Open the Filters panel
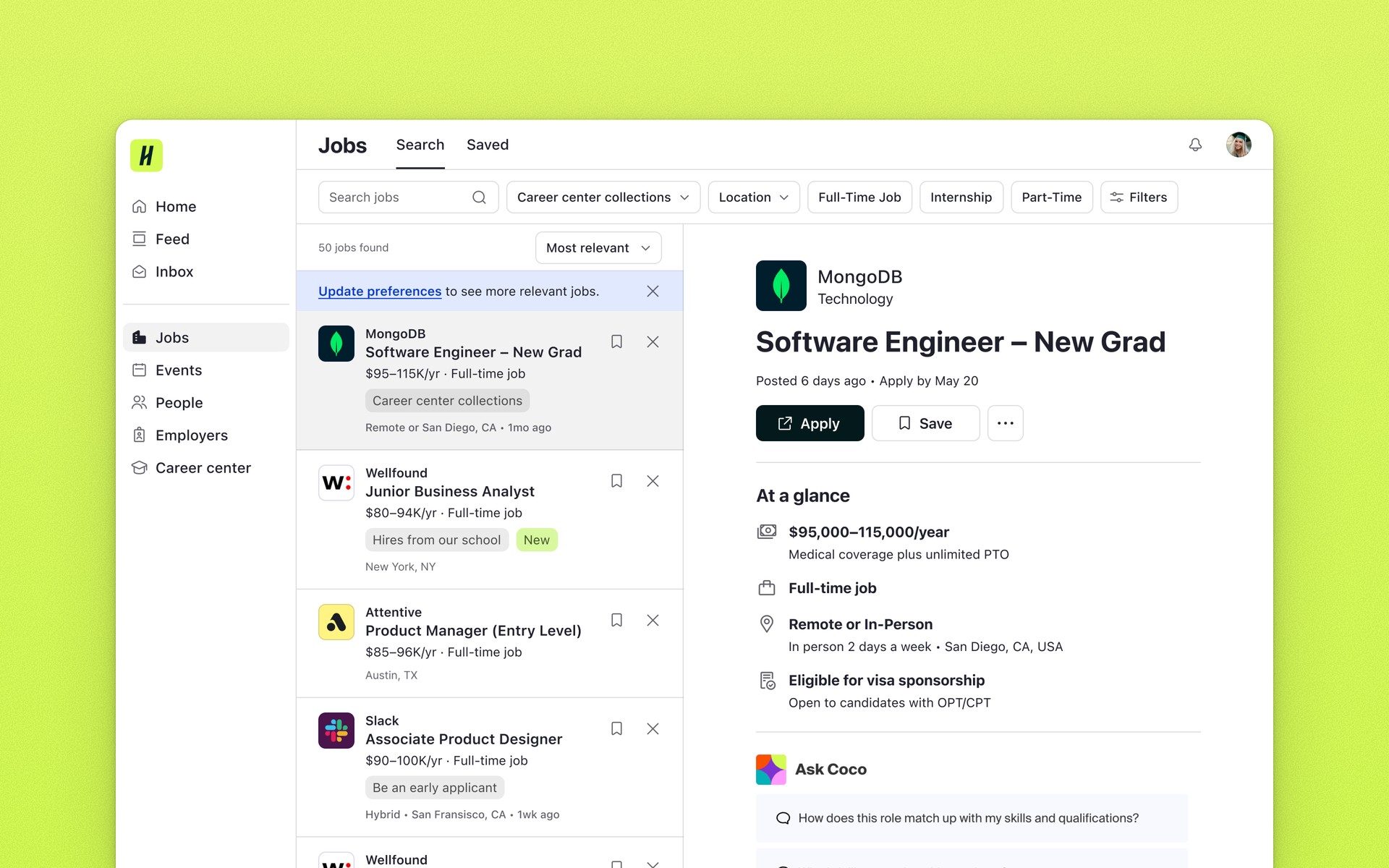Screen dimensions: 1389x868 [1139, 197]
